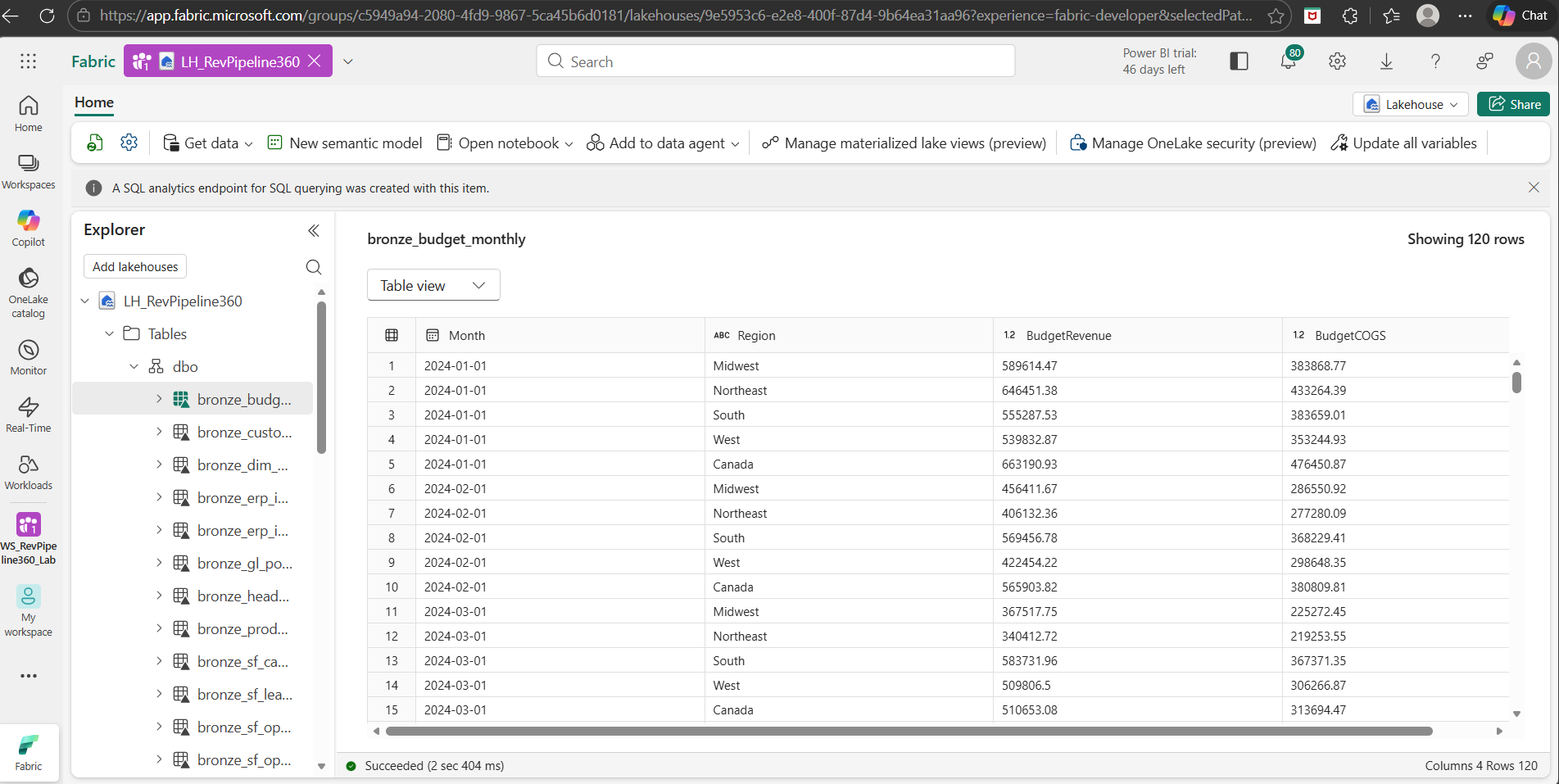Click the Add lakehouses button
This screenshot has height=784, width=1559.
point(135,267)
